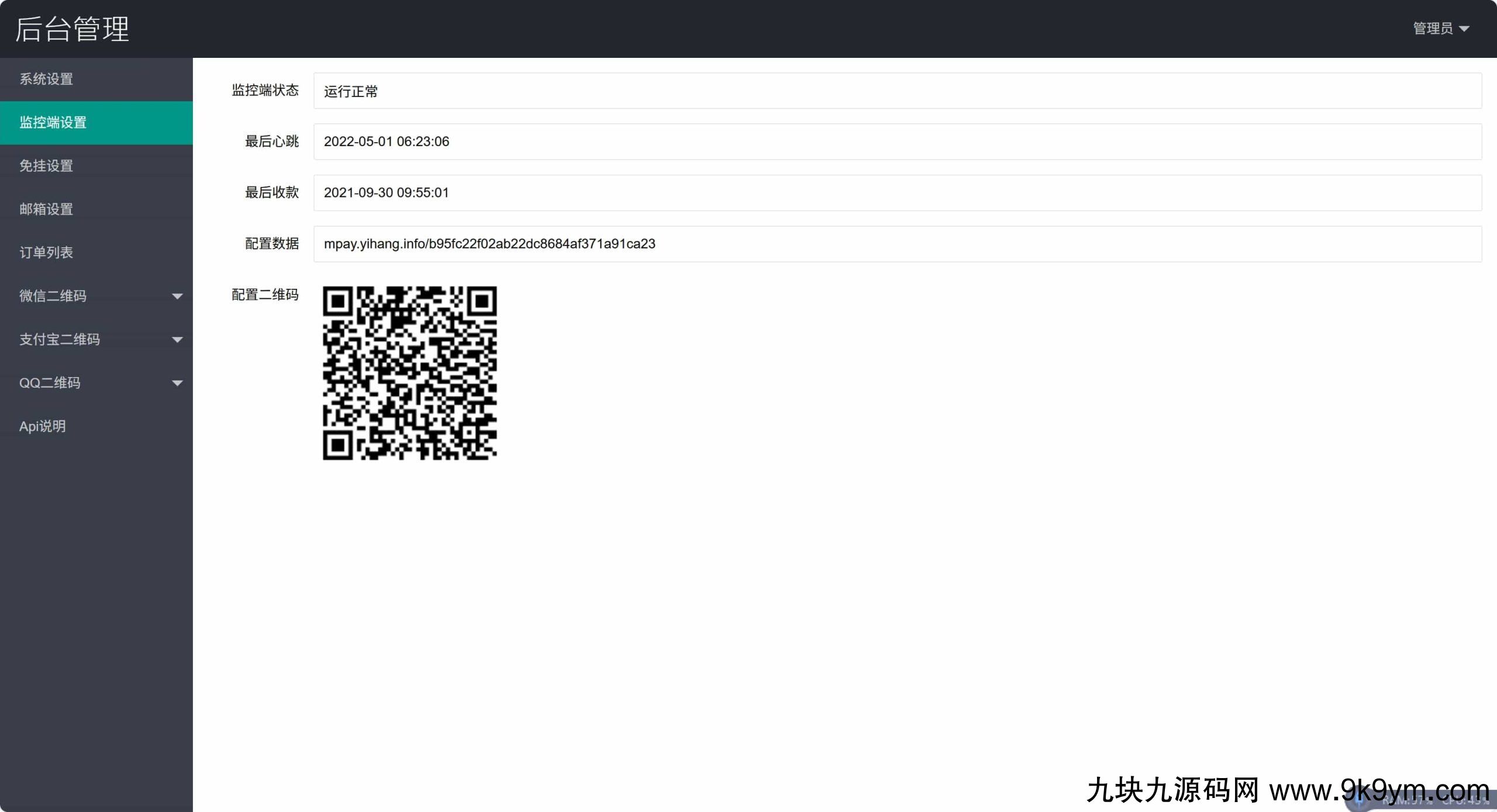Image resolution: width=1497 pixels, height=812 pixels.
Task: Click the QQ二维码 menu label
Action: 50,383
